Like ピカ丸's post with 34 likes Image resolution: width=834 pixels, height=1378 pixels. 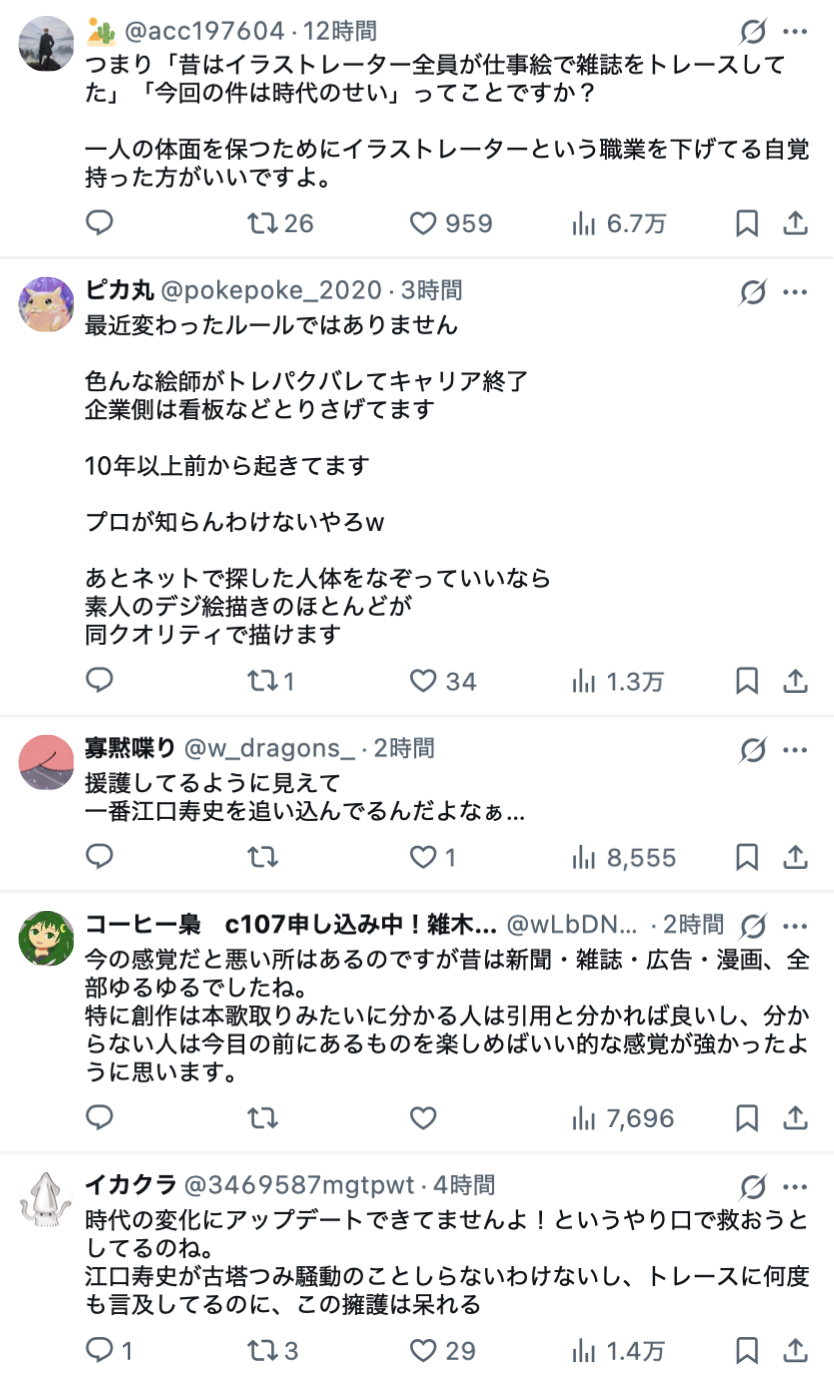[424, 681]
